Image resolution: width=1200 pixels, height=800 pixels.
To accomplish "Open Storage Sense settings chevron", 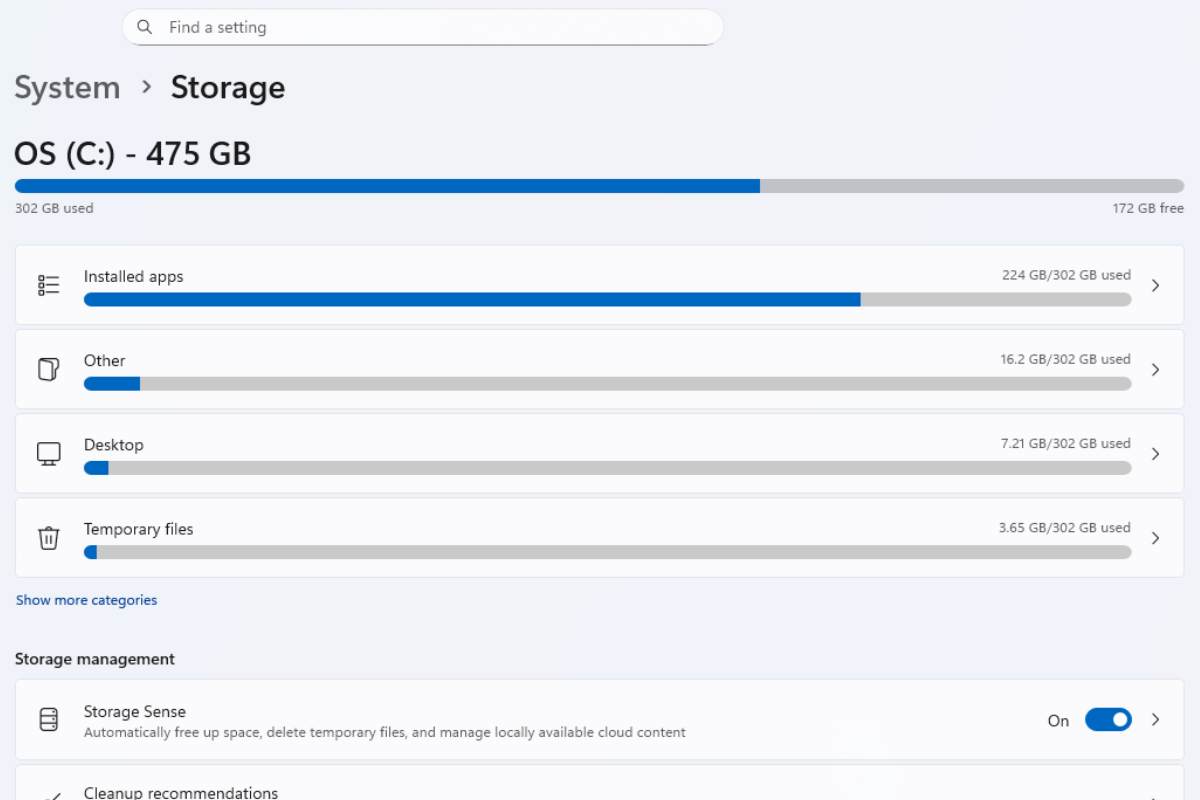I will click(x=1155, y=720).
